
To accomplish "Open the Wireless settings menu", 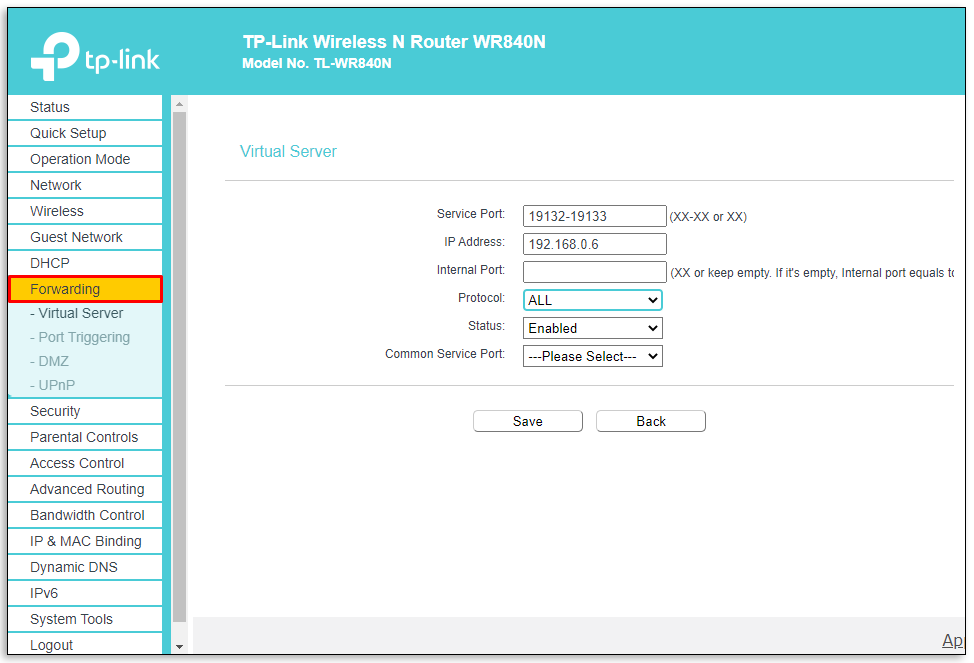I will (85, 211).
